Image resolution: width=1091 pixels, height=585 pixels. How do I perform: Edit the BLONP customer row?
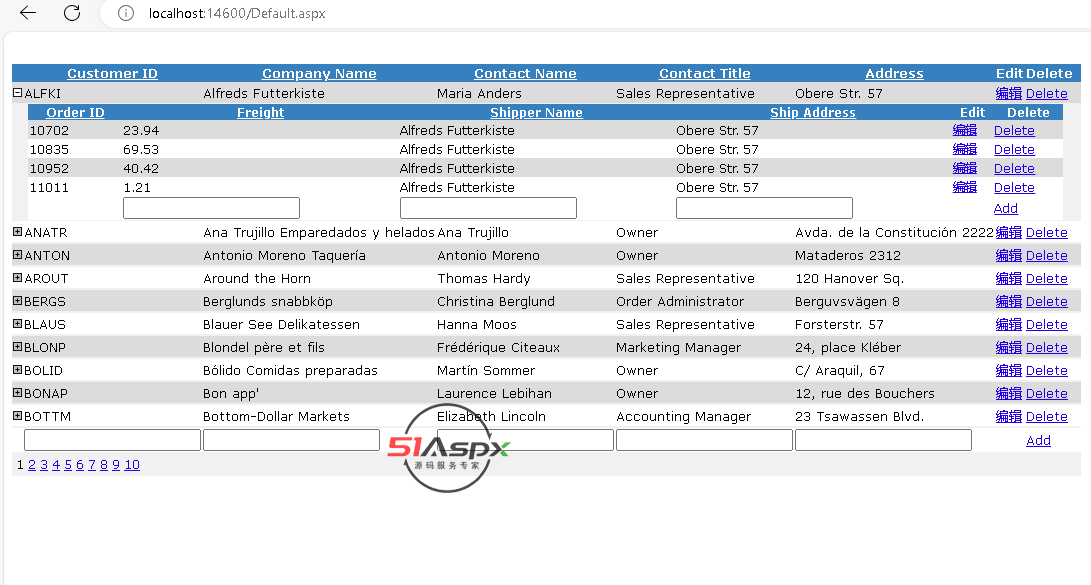1008,348
